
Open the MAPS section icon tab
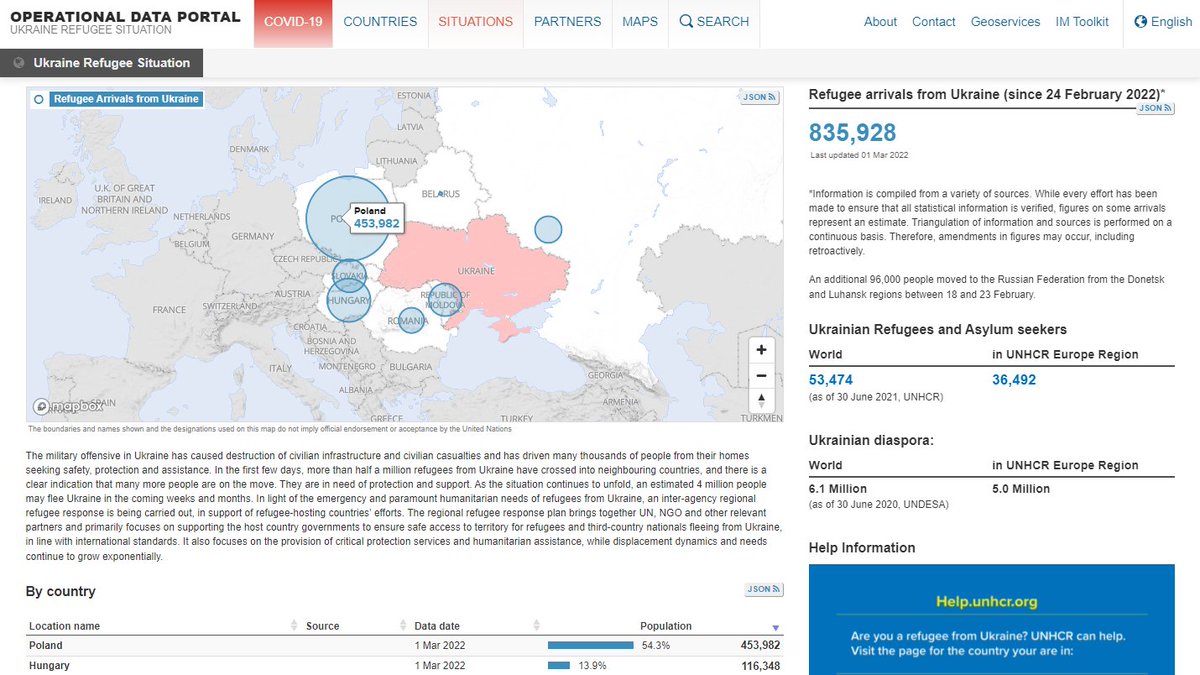click(x=639, y=21)
